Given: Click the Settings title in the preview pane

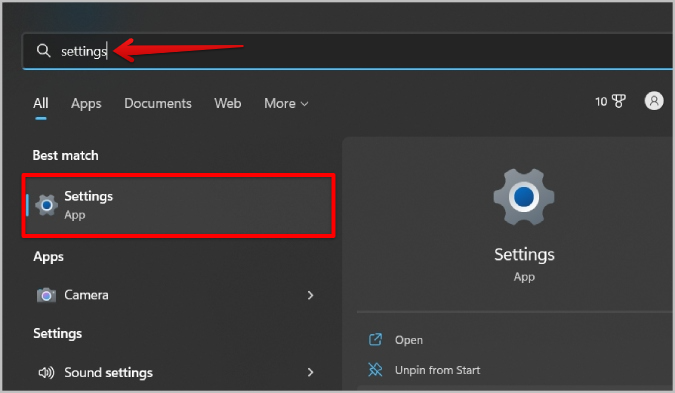Looking at the screenshot, I should tap(524, 255).
